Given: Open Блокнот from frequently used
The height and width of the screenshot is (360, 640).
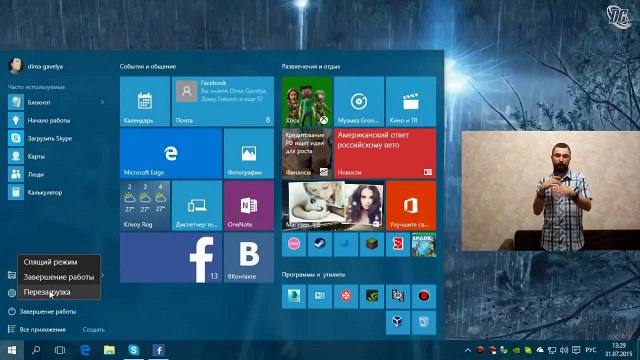Looking at the screenshot, I should 39,102.
